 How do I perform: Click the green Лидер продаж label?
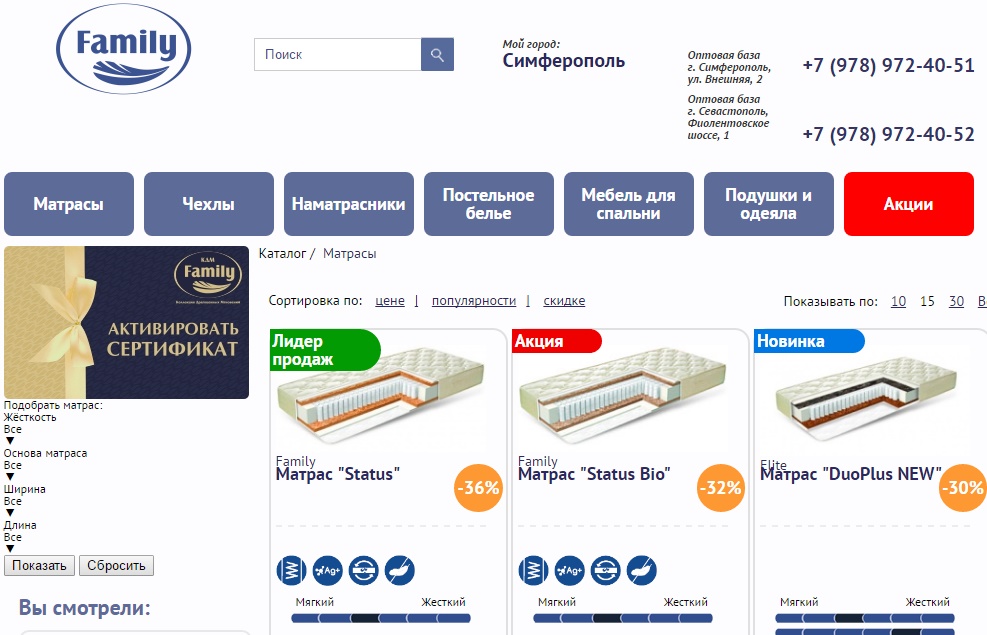tap(325, 350)
